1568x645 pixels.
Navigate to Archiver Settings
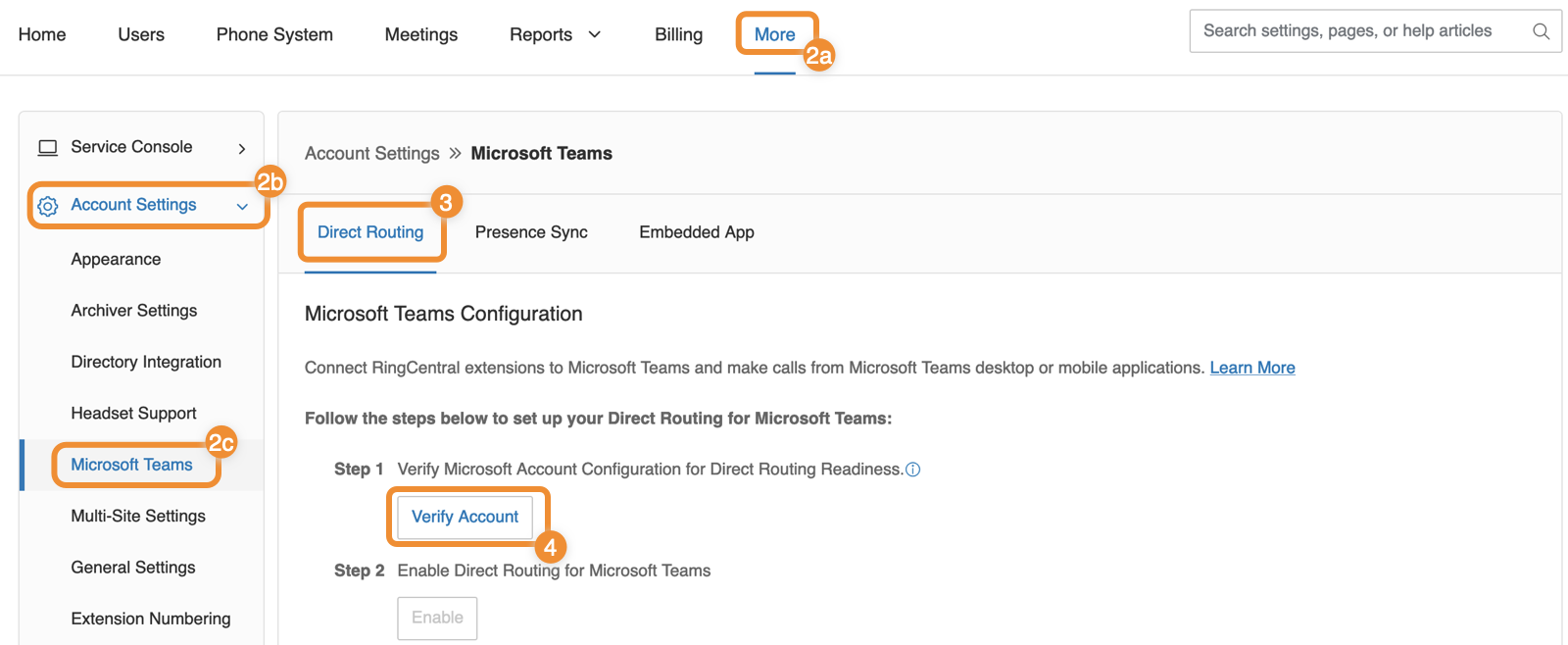134,311
